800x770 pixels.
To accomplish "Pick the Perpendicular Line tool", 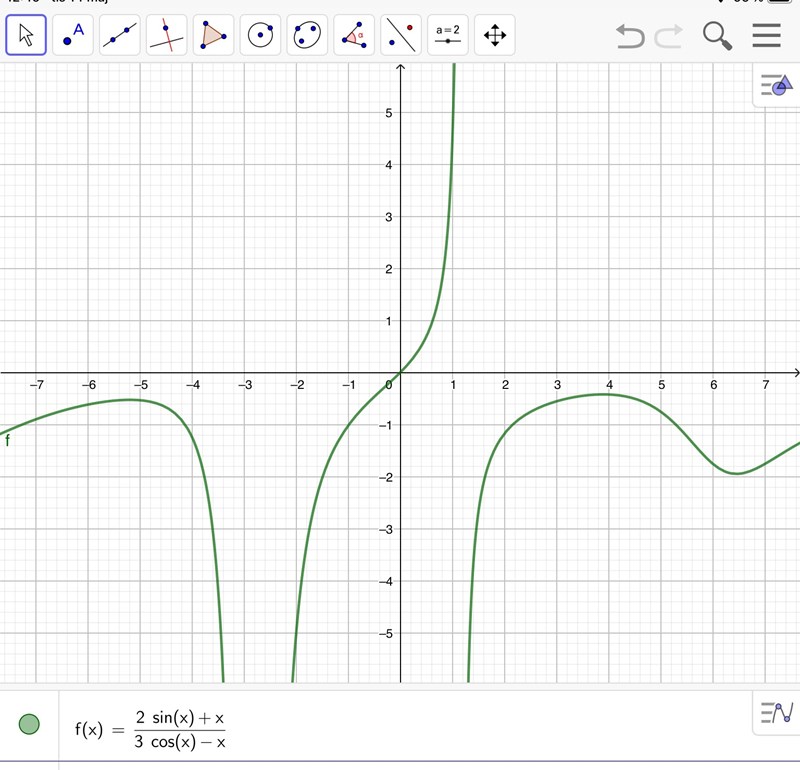I will 167,36.
